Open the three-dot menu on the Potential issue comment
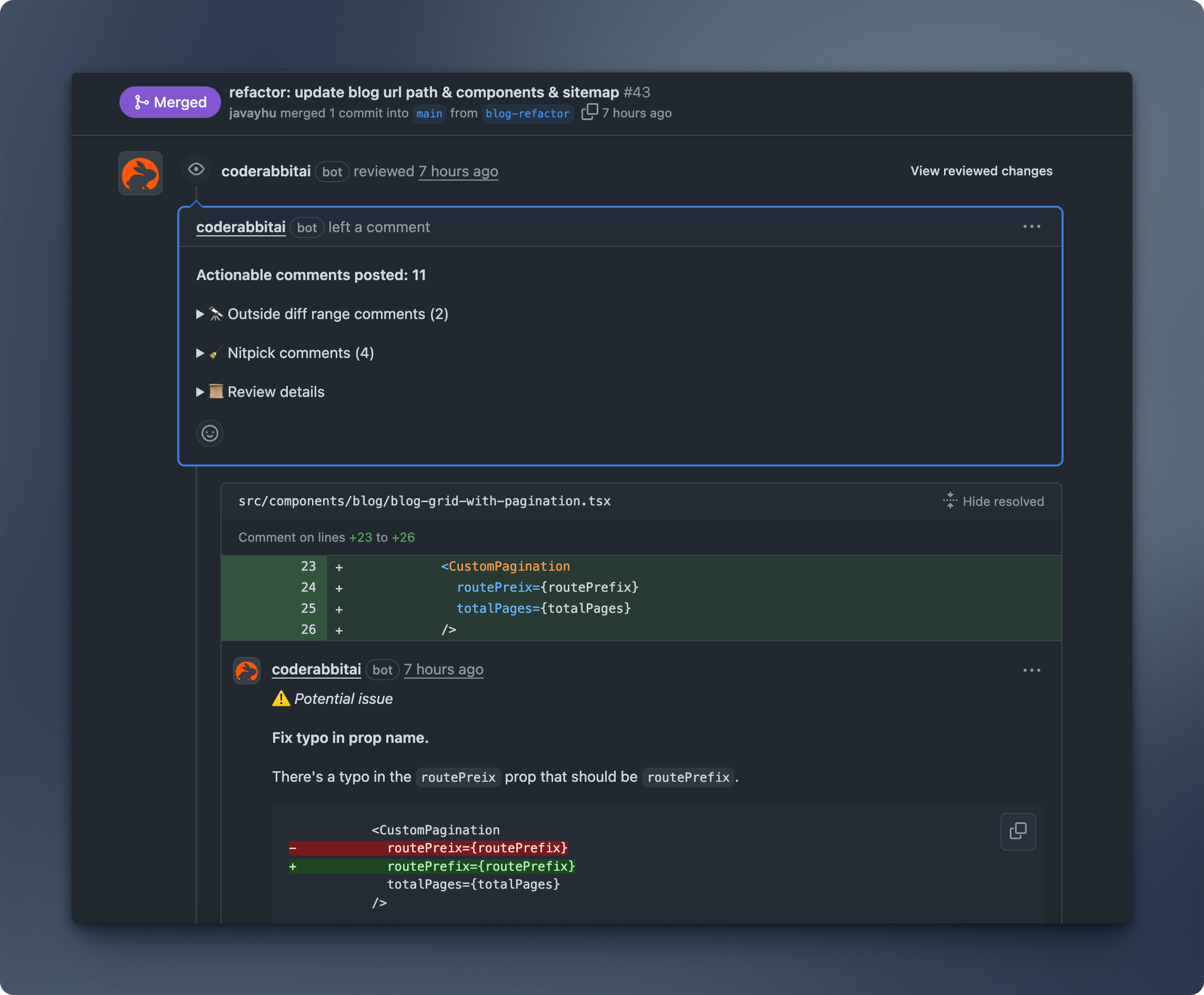Viewport: 1204px width, 995px height. click(x=1031, y=670)
